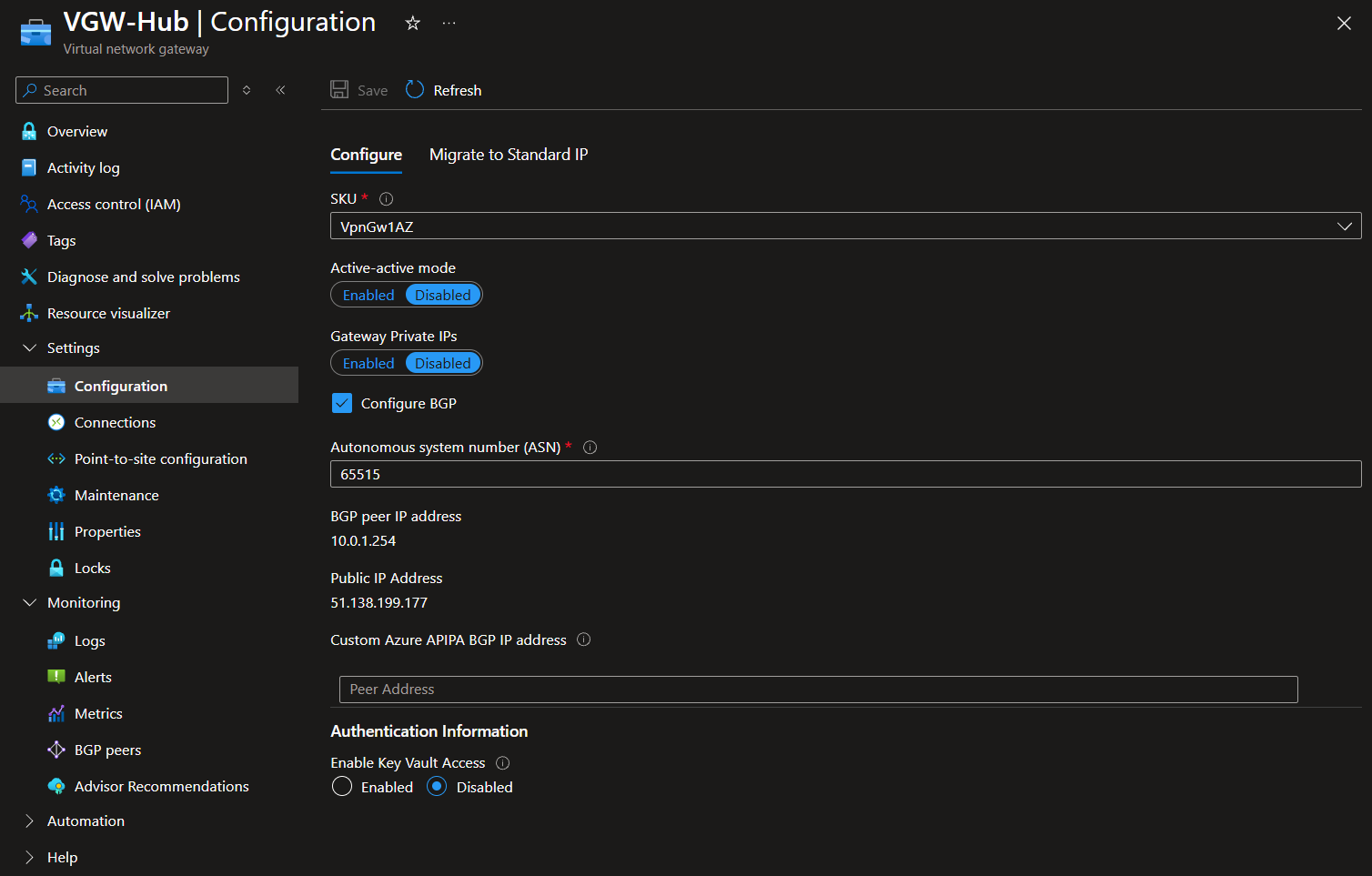
Task: Click the favorite star icon
Action: click(412, 23)
